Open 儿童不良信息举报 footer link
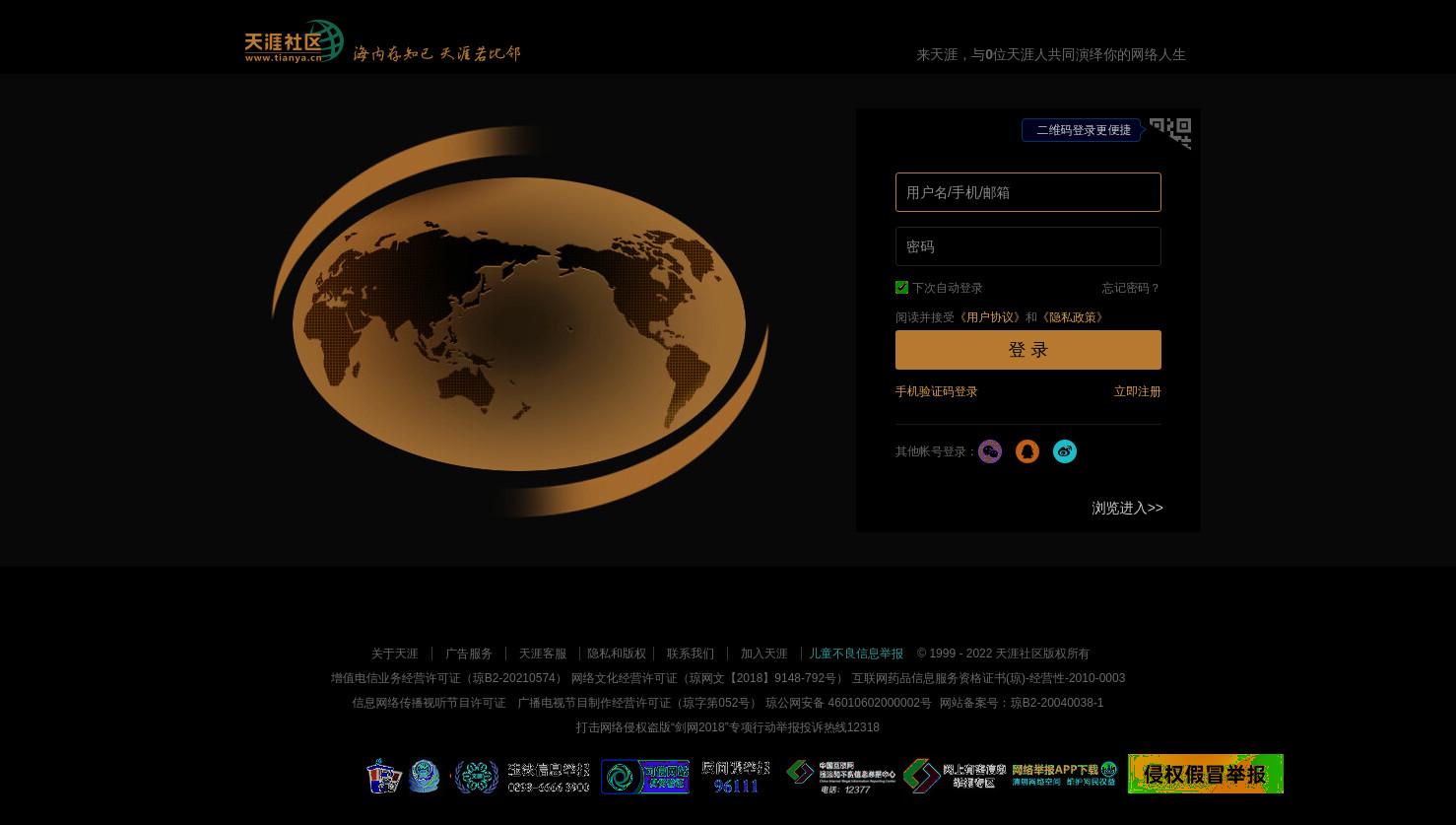The width and height of the screenshot is (1456, 825). point(856,653)
